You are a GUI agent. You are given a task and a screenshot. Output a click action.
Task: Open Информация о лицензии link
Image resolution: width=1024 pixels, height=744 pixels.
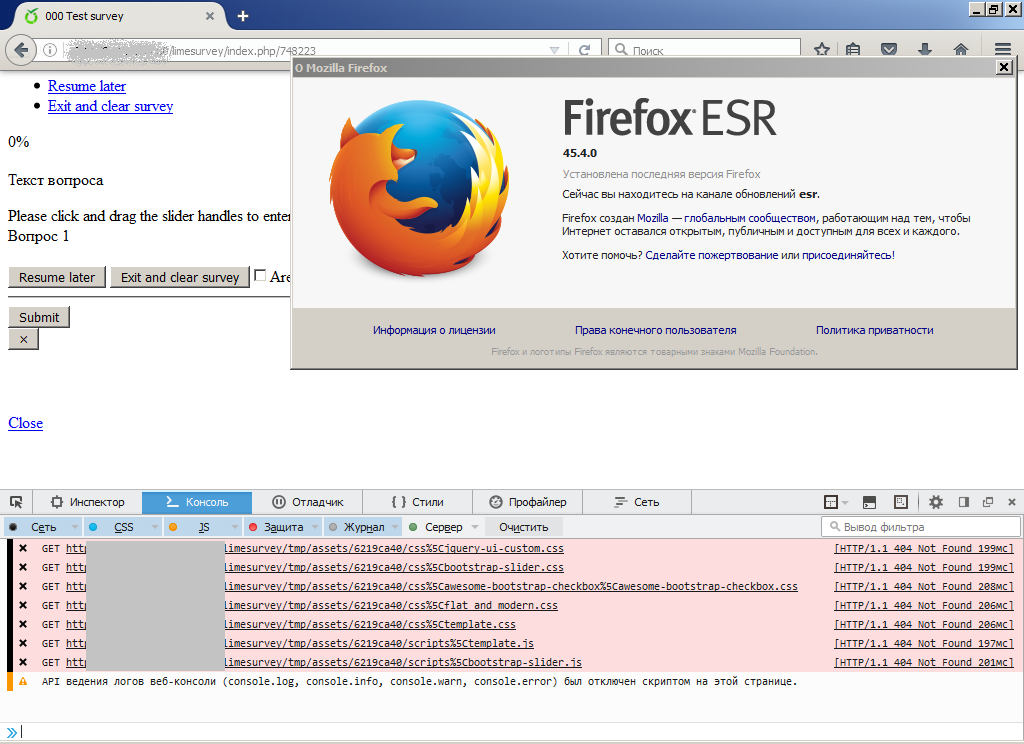(434, 331)
